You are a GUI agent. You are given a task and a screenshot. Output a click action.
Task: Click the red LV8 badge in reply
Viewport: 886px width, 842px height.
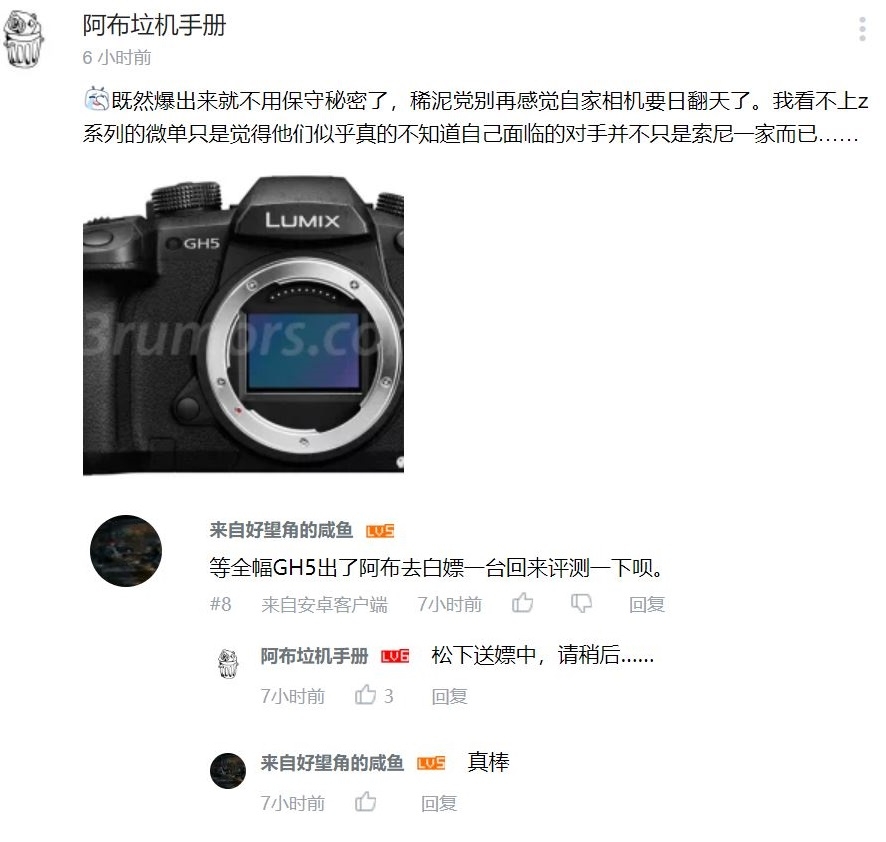click(x=395, y=656)
